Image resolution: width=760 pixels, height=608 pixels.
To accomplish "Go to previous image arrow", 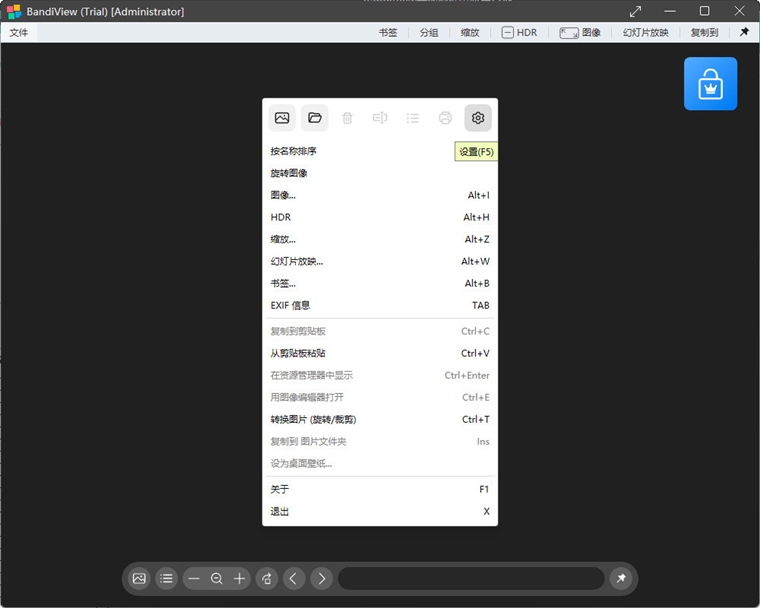I will (x=294, y=578).
